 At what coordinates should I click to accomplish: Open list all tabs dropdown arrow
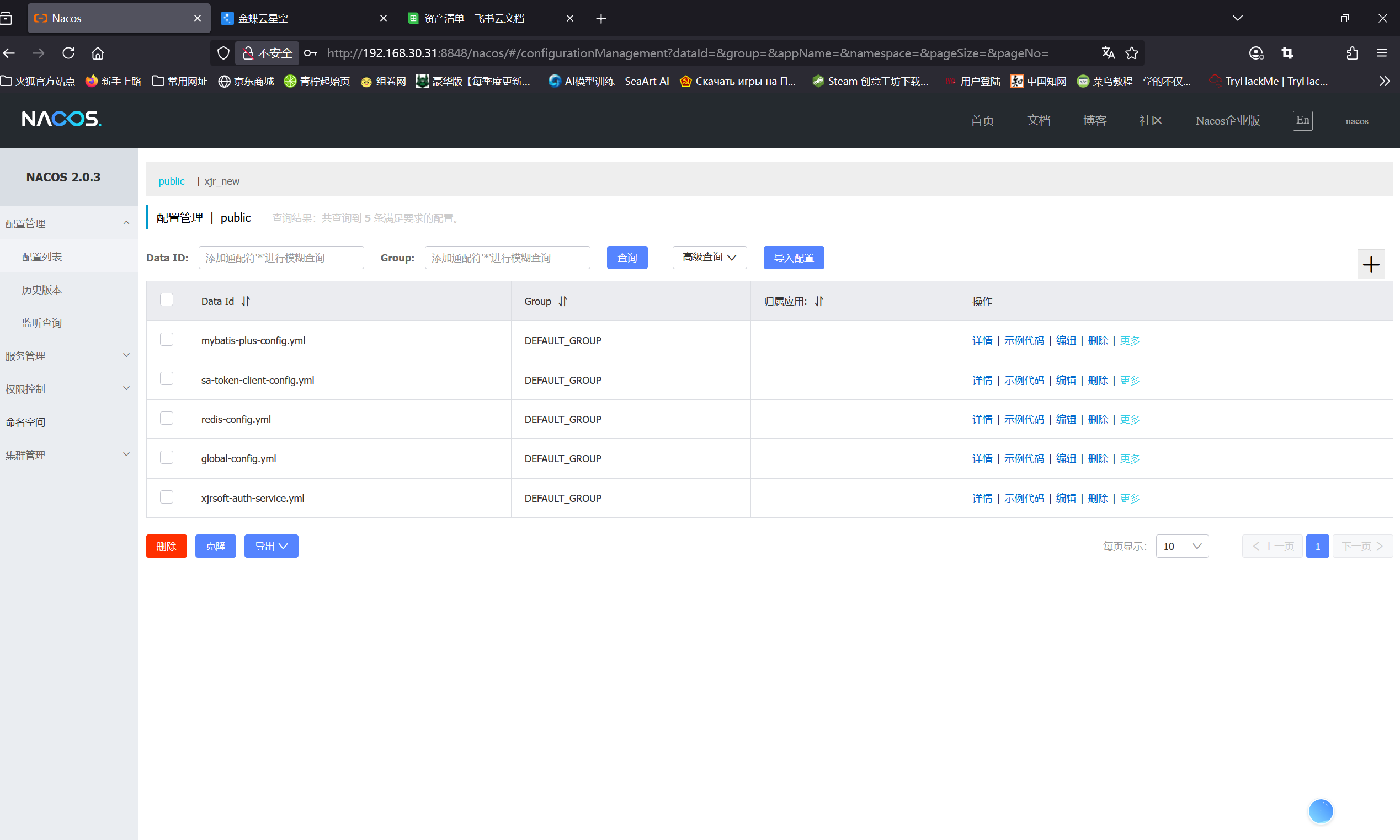(x=1237, y=18)
